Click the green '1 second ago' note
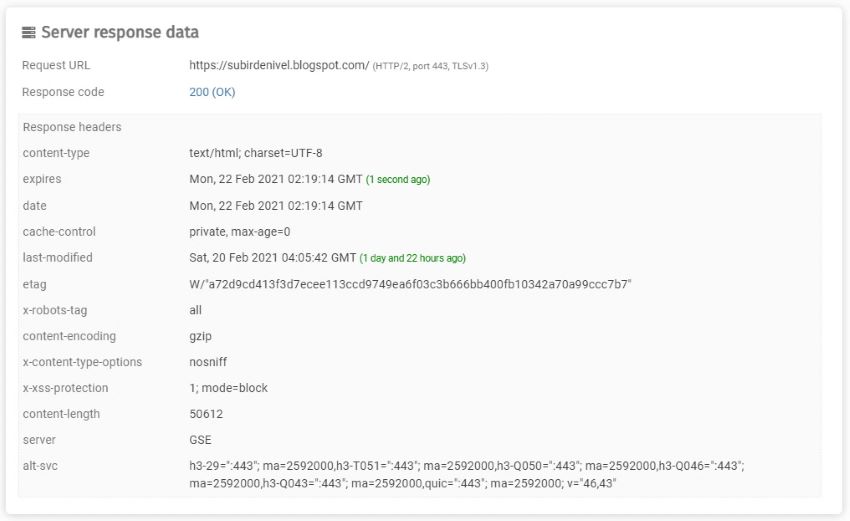Screen dimensions: 850x521 point(398,179)
